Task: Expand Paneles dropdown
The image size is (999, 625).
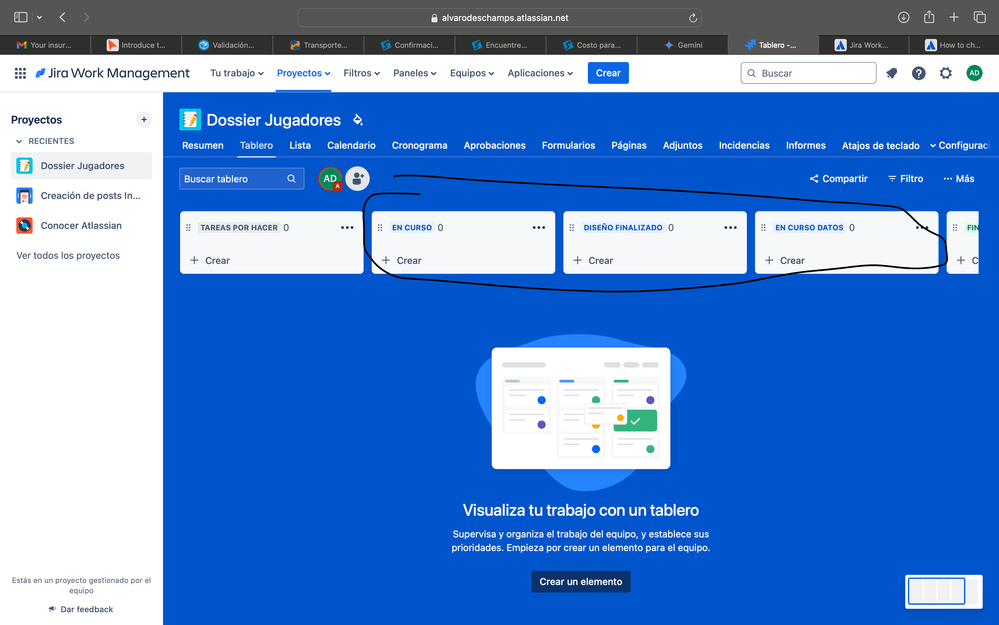Action: (x=415, y=73)
